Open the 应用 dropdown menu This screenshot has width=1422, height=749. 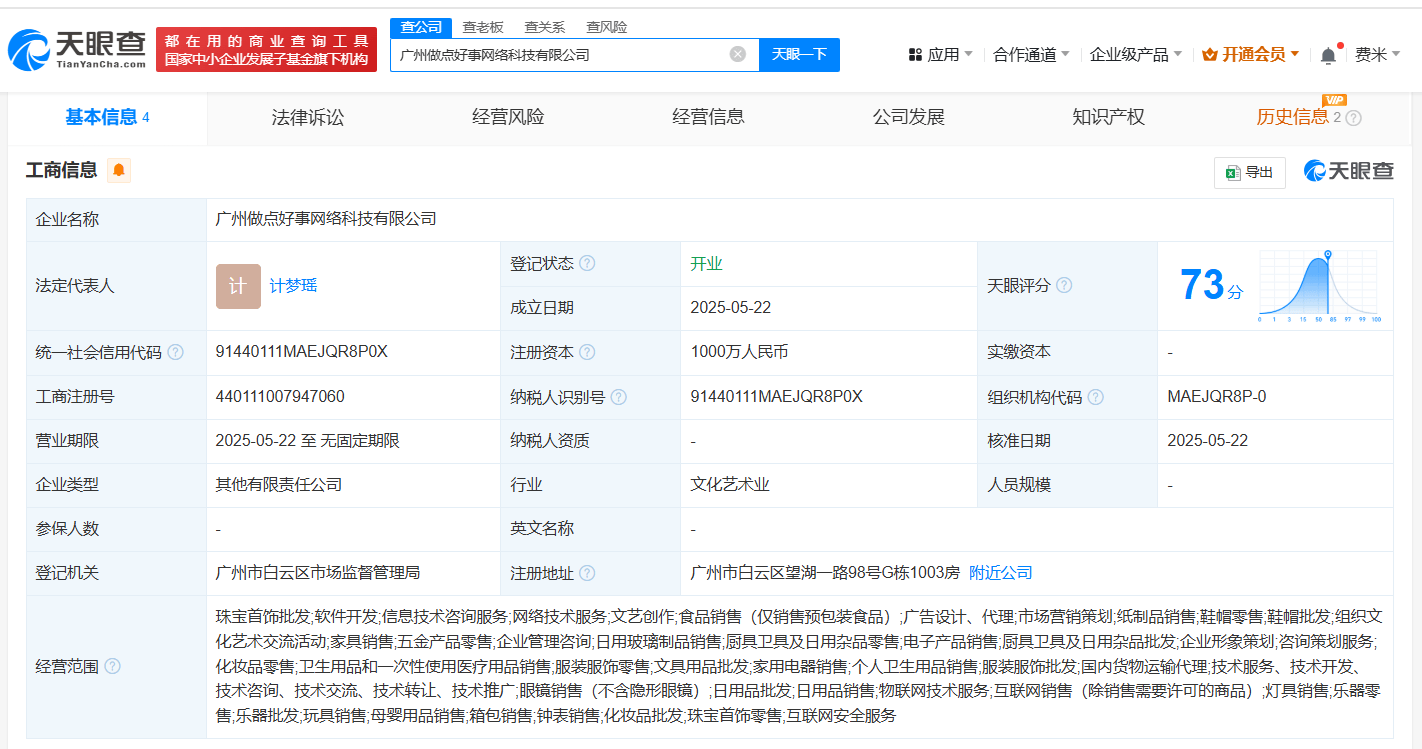tap(940, 54)
